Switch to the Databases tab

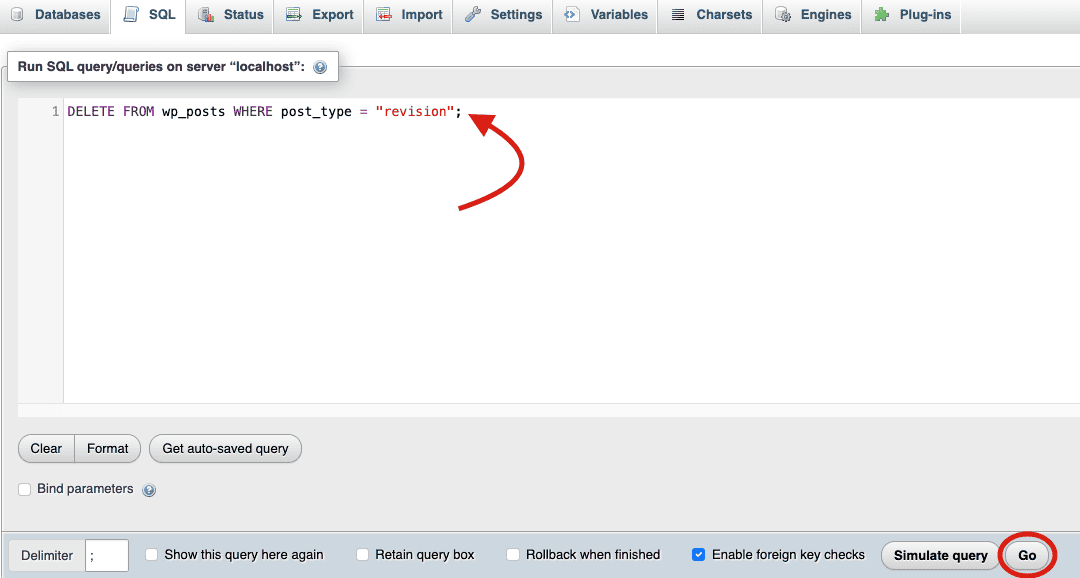pyautogui.click(x=55, y=15)
